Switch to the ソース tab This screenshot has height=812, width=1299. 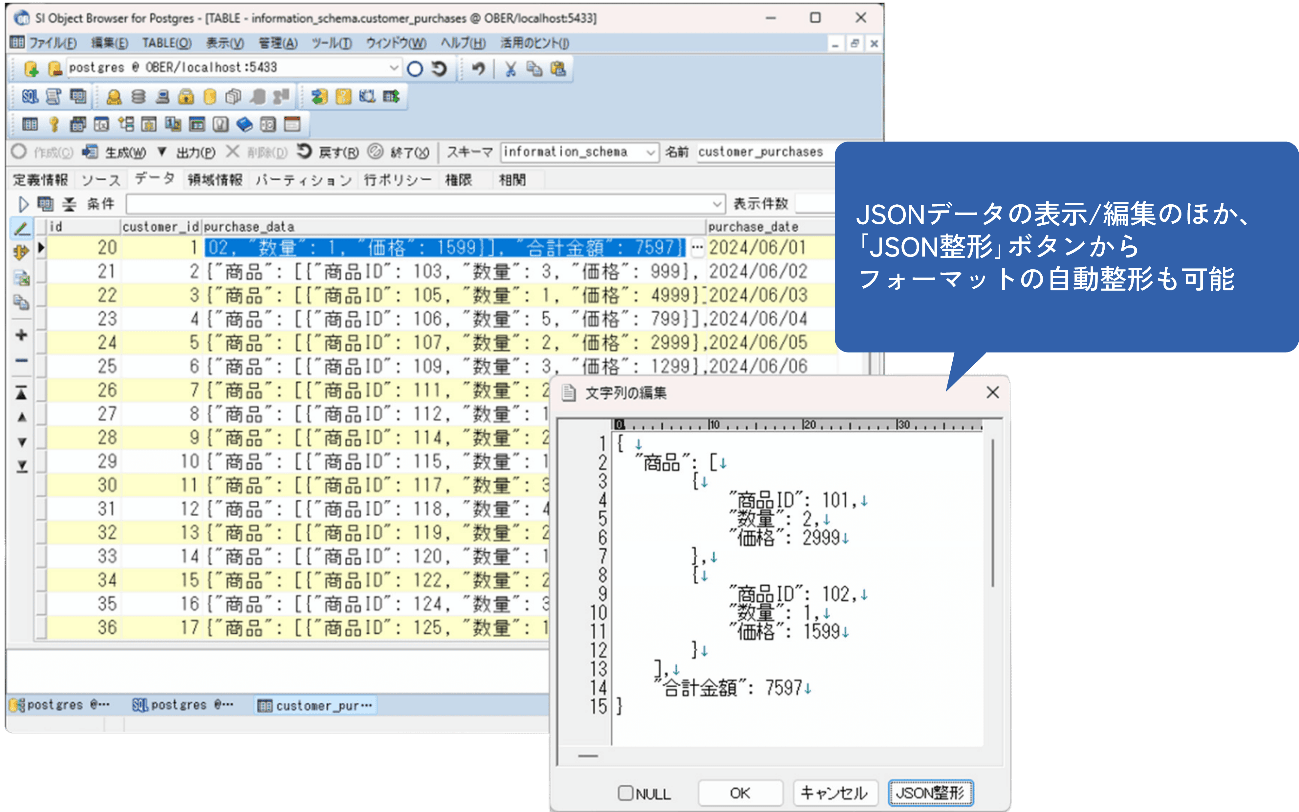(100, 180)
